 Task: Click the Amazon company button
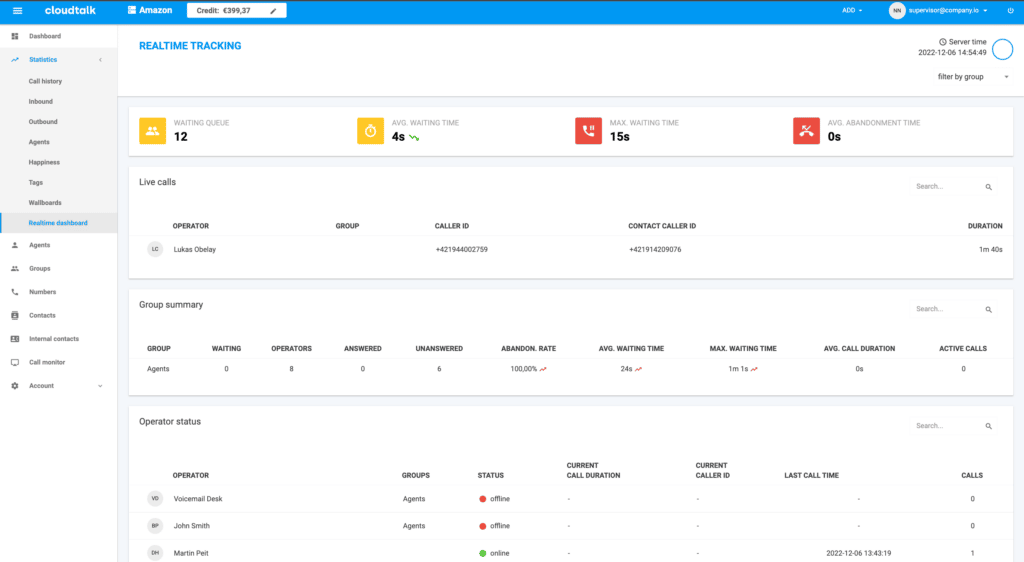click(149, 11)
